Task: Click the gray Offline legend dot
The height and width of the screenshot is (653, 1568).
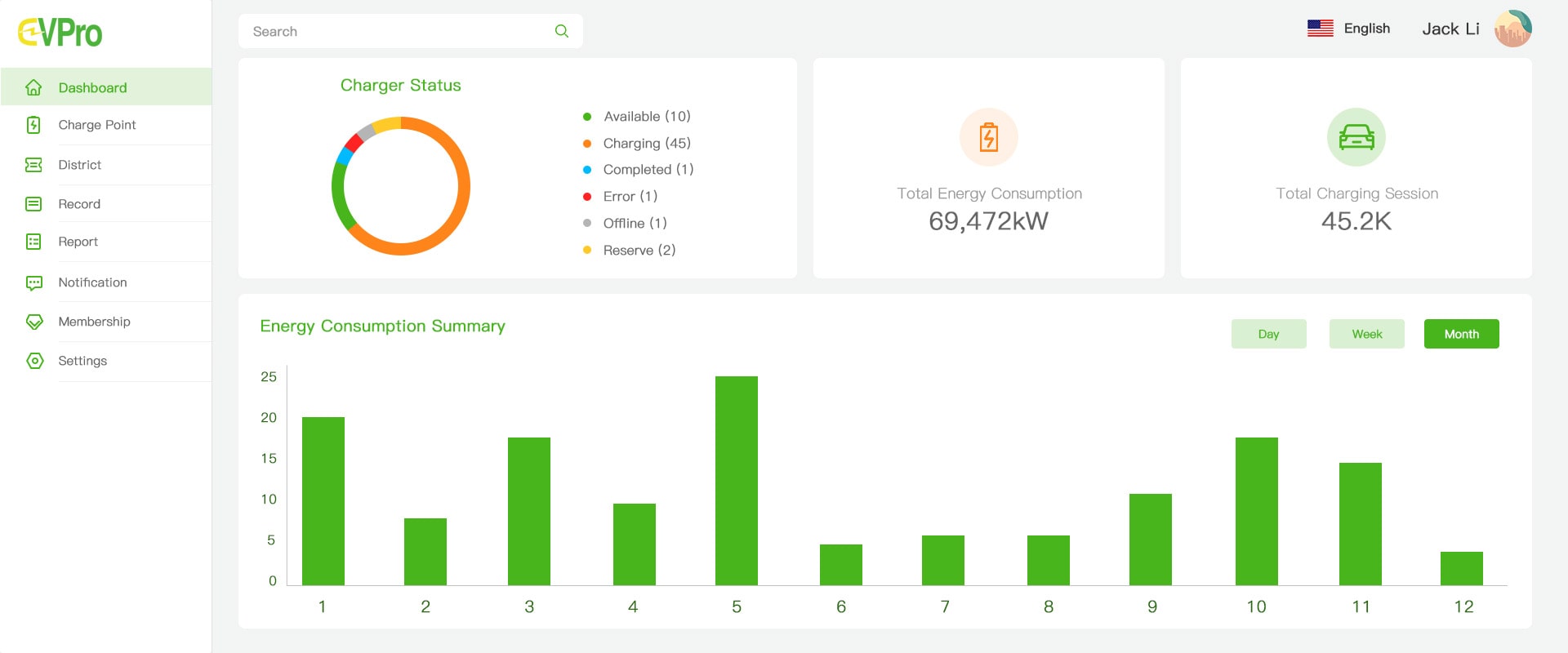Action: pyautogui.click(x=586, y=223)
